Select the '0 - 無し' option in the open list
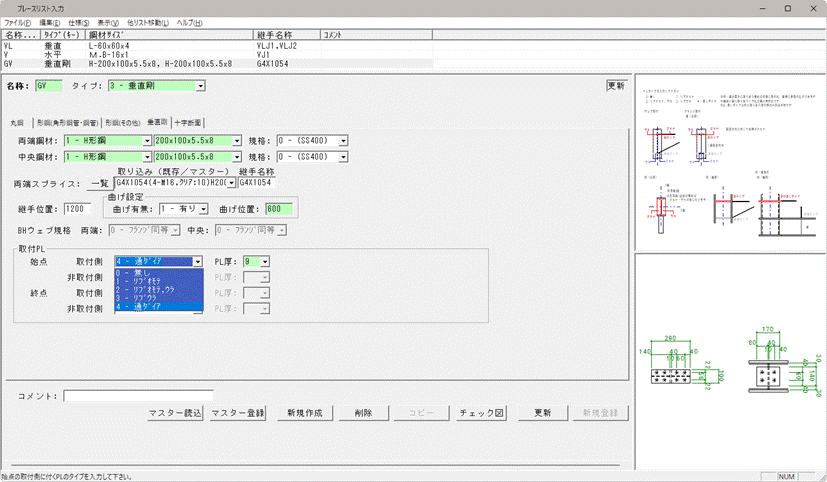 coord(158,271)
